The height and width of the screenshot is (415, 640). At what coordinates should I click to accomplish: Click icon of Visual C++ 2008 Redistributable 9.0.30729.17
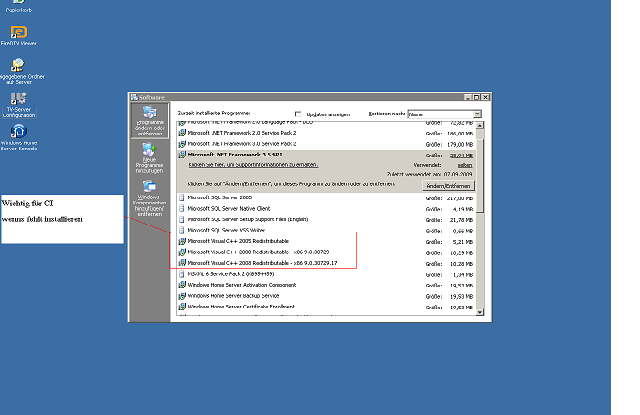(x=182, y=263)
